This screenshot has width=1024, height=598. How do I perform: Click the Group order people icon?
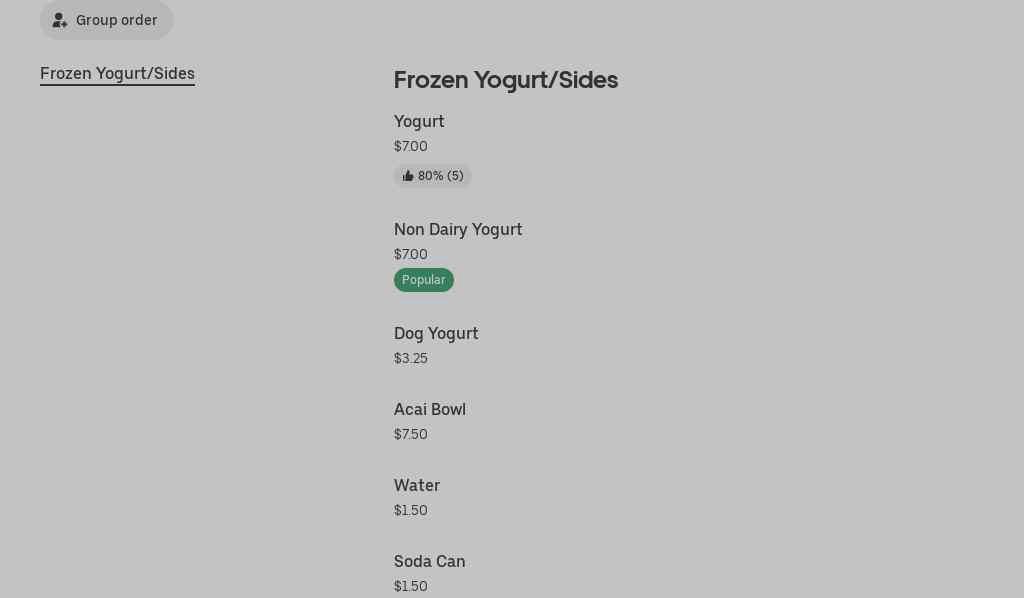click(x=60, y=20)
